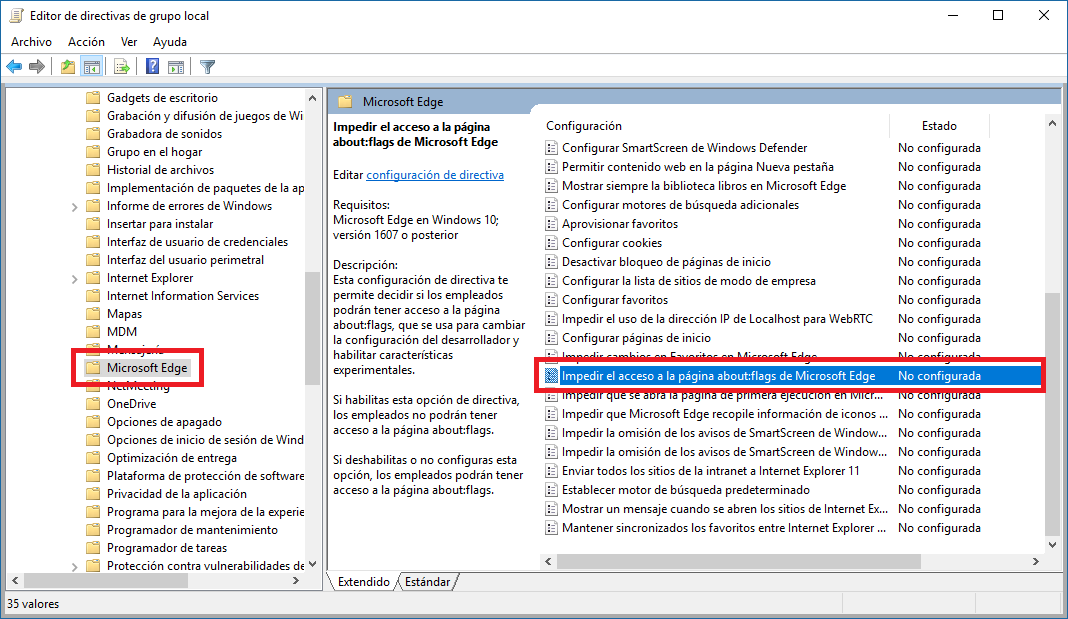Viewport: 1068px width, 619px height.
Task: Select the Historial de archivos folder
Action: point(160,170)
